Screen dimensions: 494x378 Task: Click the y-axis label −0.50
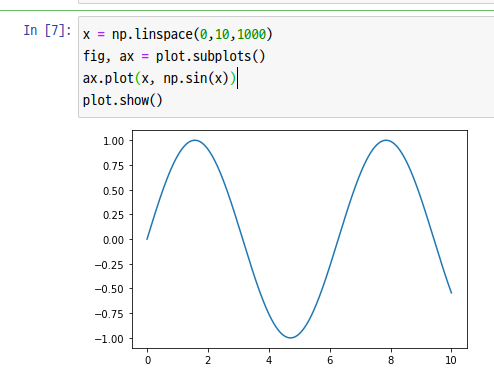point(109,289)
